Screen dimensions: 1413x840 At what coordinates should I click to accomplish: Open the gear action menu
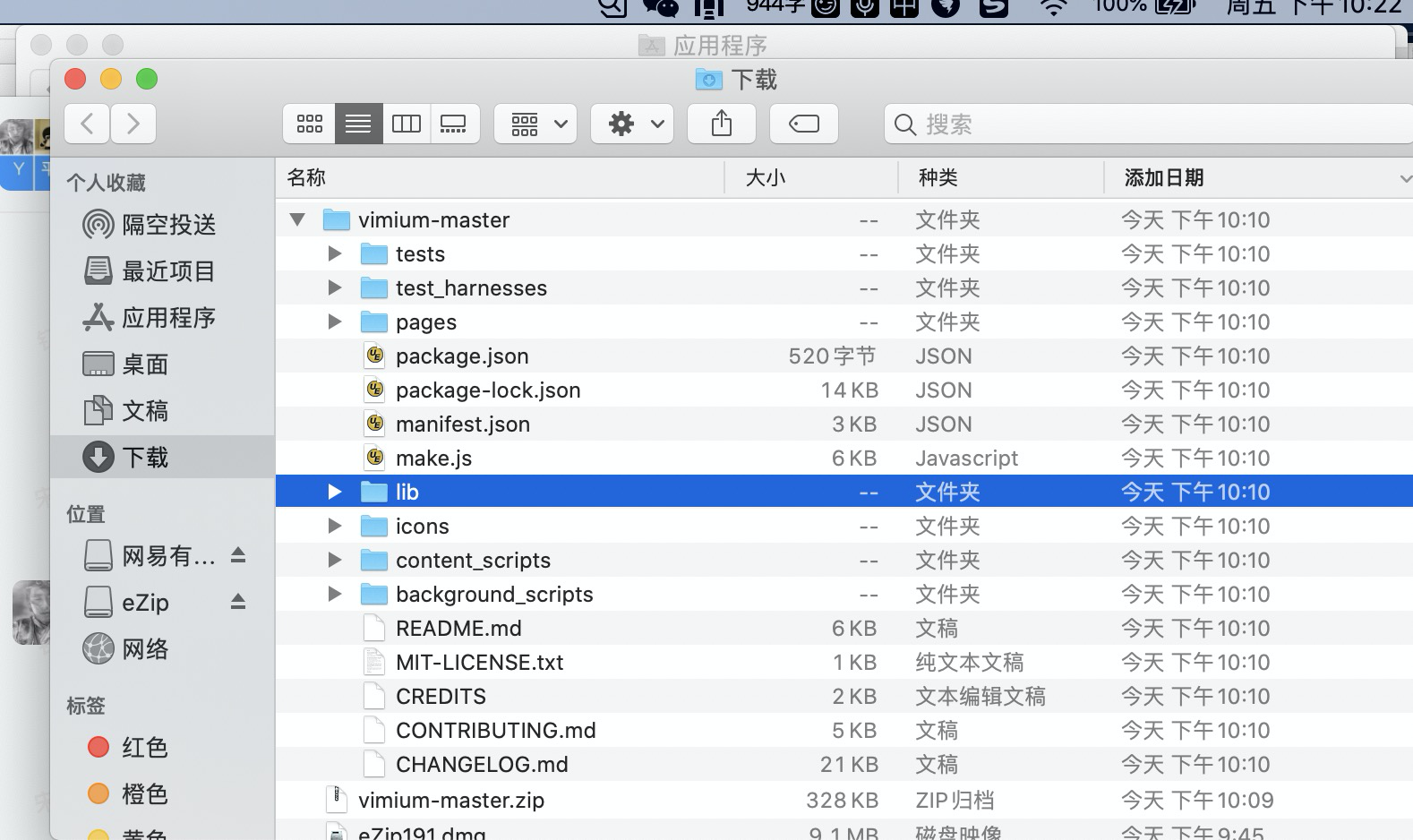click(x=632, y=124)
